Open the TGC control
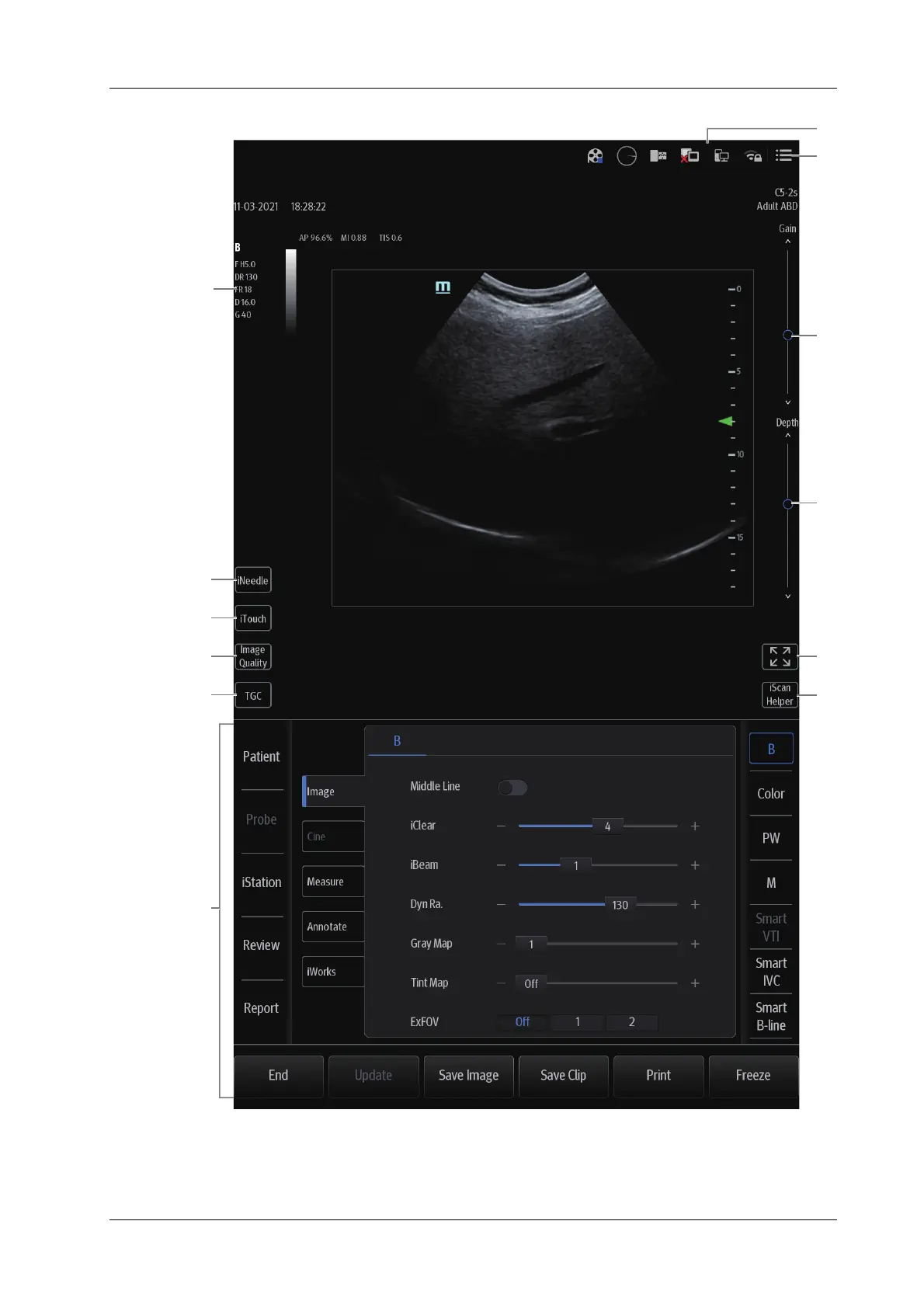The height and width of the screenshot is (1308, 924). tap(253, 696)
